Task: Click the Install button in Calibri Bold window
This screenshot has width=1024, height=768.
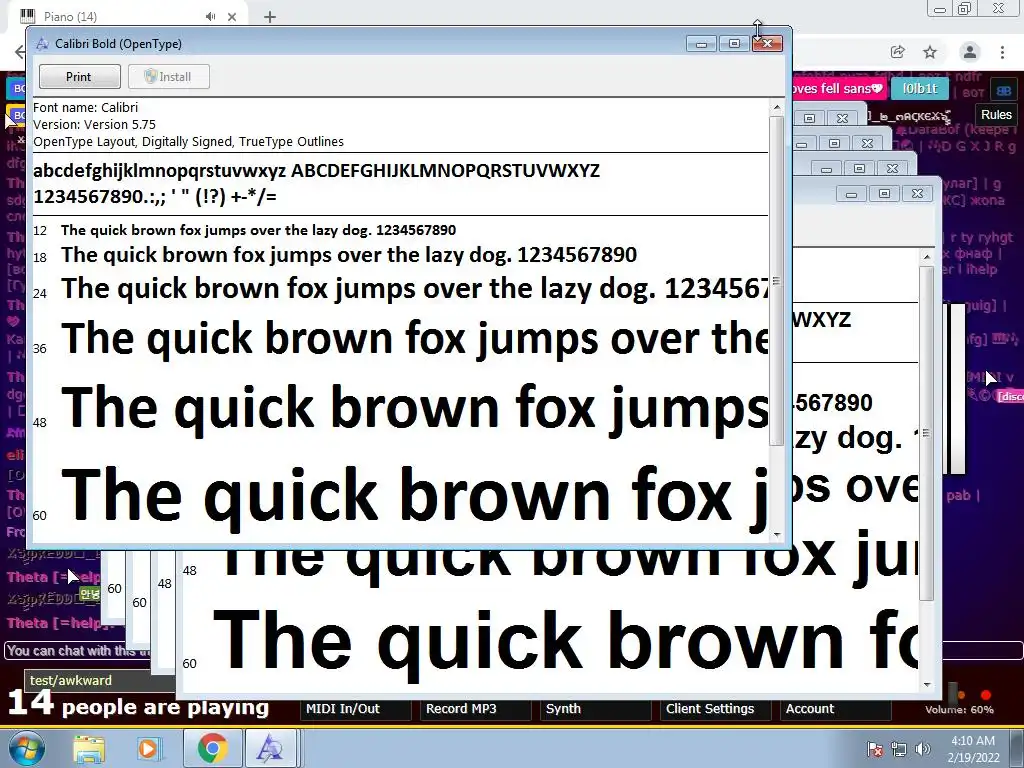Action: (168, 76)
